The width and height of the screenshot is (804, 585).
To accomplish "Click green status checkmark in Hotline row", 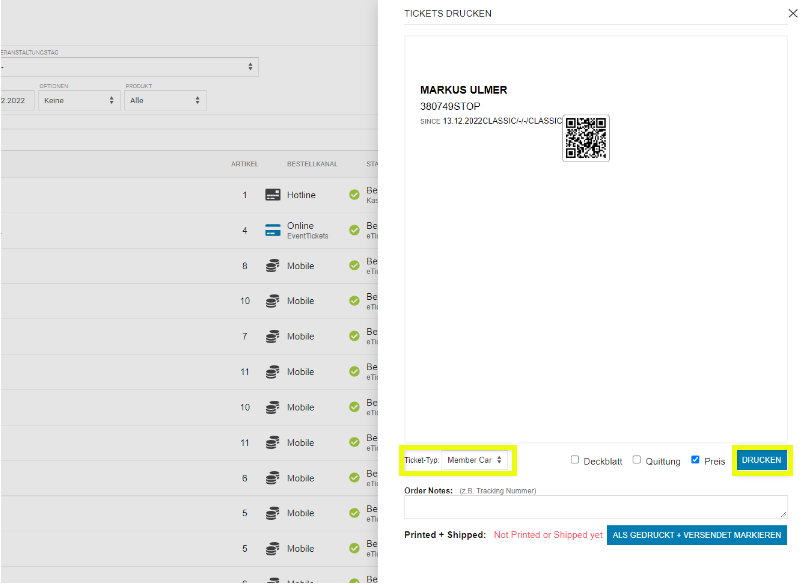I will [354, 195].
